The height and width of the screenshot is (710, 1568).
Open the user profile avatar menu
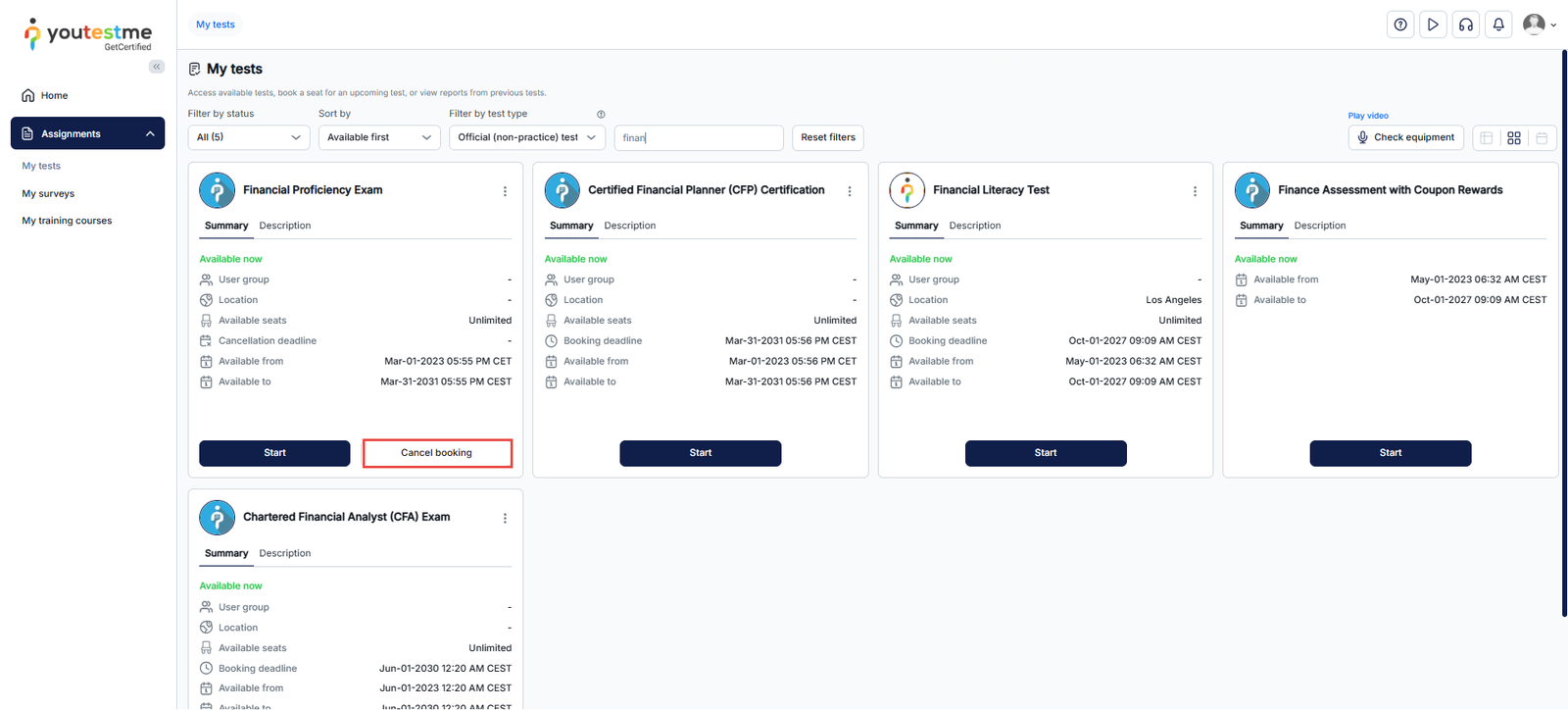[x=1538, y=25]
